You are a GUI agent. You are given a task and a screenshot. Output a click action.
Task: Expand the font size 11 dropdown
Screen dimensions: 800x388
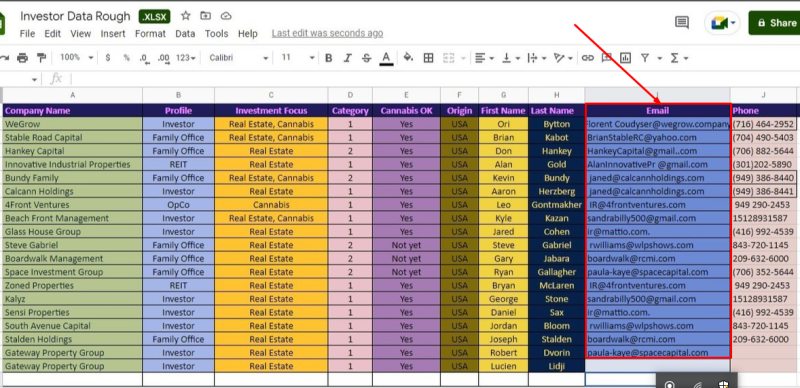(x=296, y=58)
